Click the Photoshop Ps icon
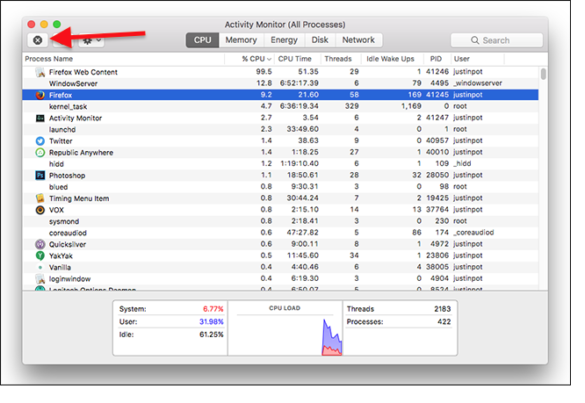The width and height of the screenshot is (585, 403). pyautogui.click(x=40, y=175)
